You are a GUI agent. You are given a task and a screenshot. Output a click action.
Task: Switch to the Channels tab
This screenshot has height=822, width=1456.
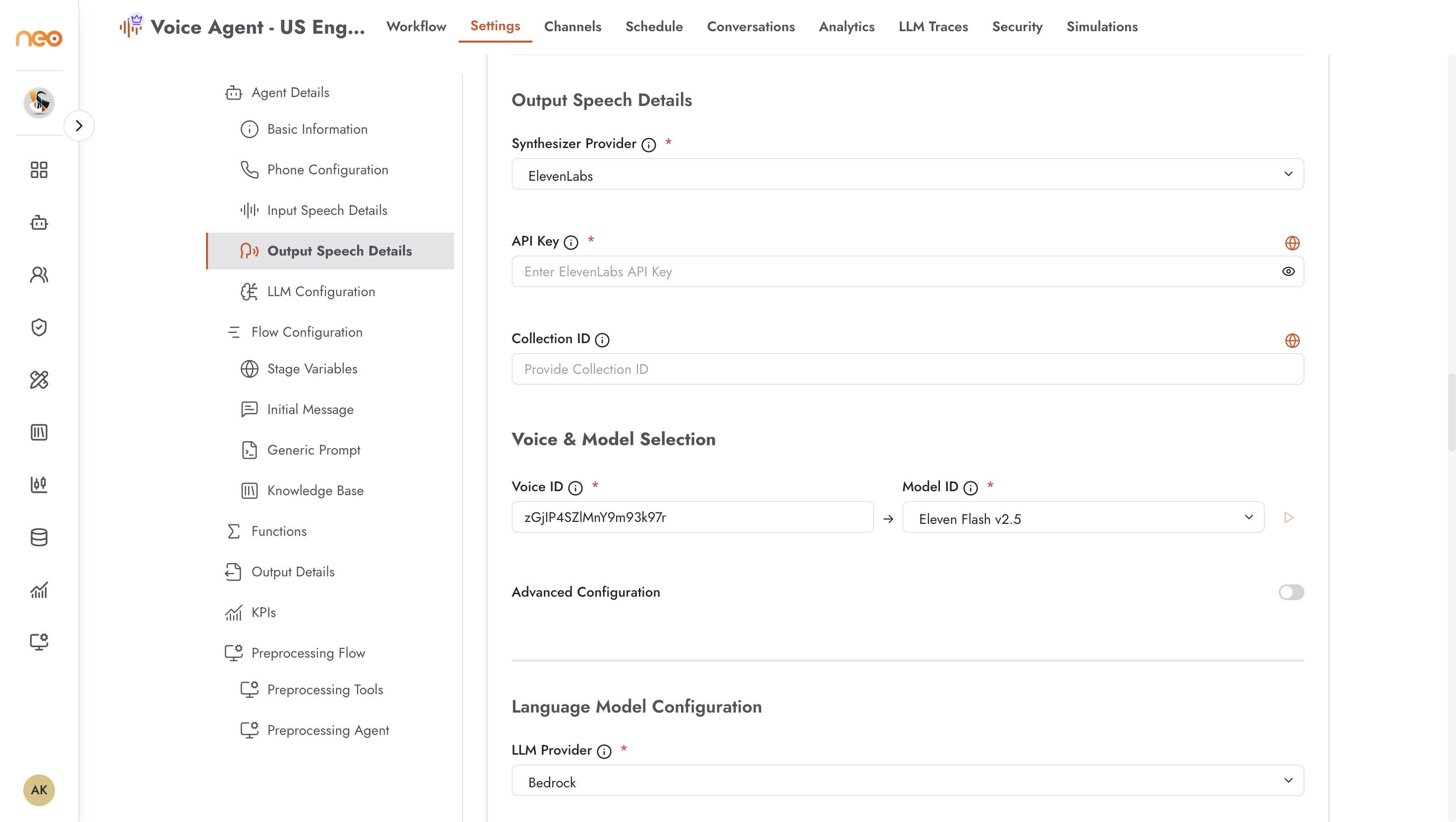(x=572, y=27)
